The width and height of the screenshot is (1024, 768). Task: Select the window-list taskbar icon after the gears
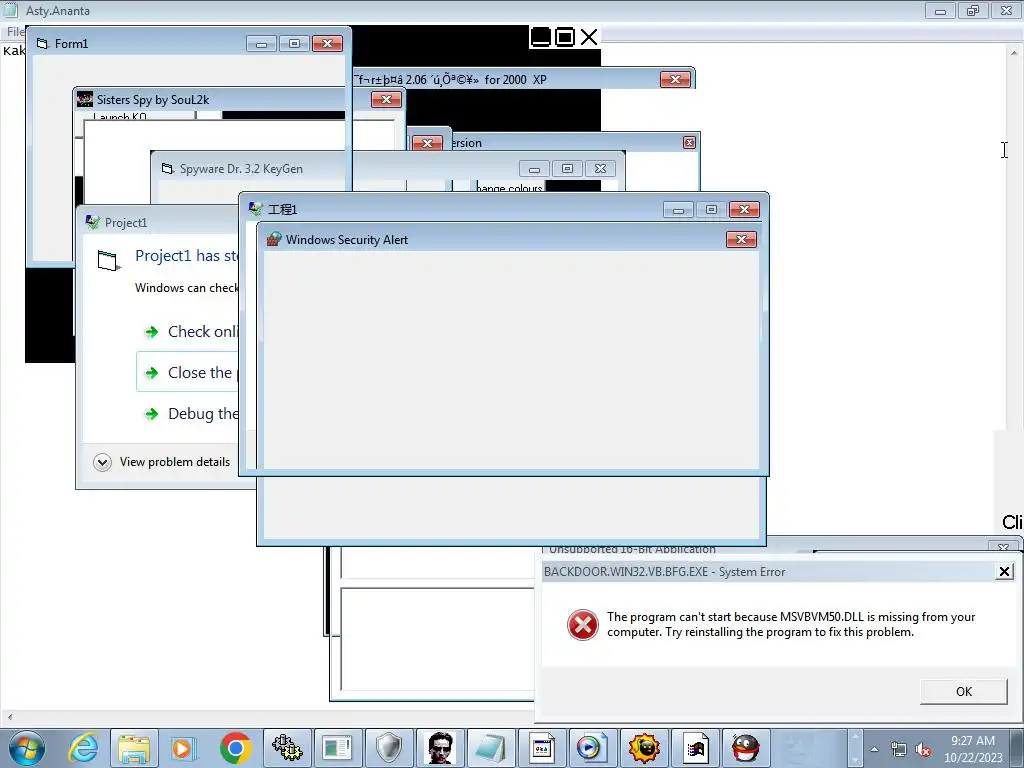tap(338, 748)
